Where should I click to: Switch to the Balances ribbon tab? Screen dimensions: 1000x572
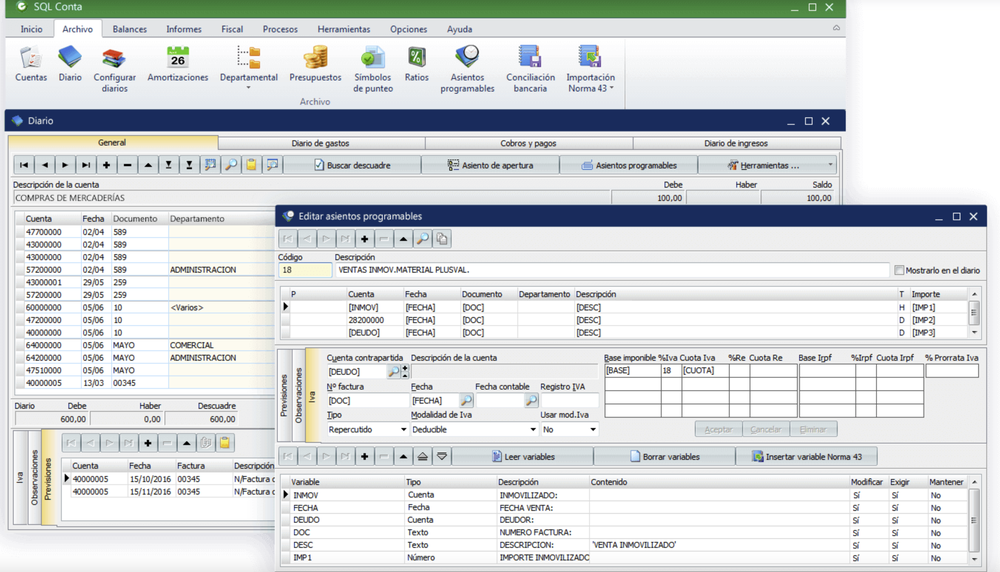point(129,29)
